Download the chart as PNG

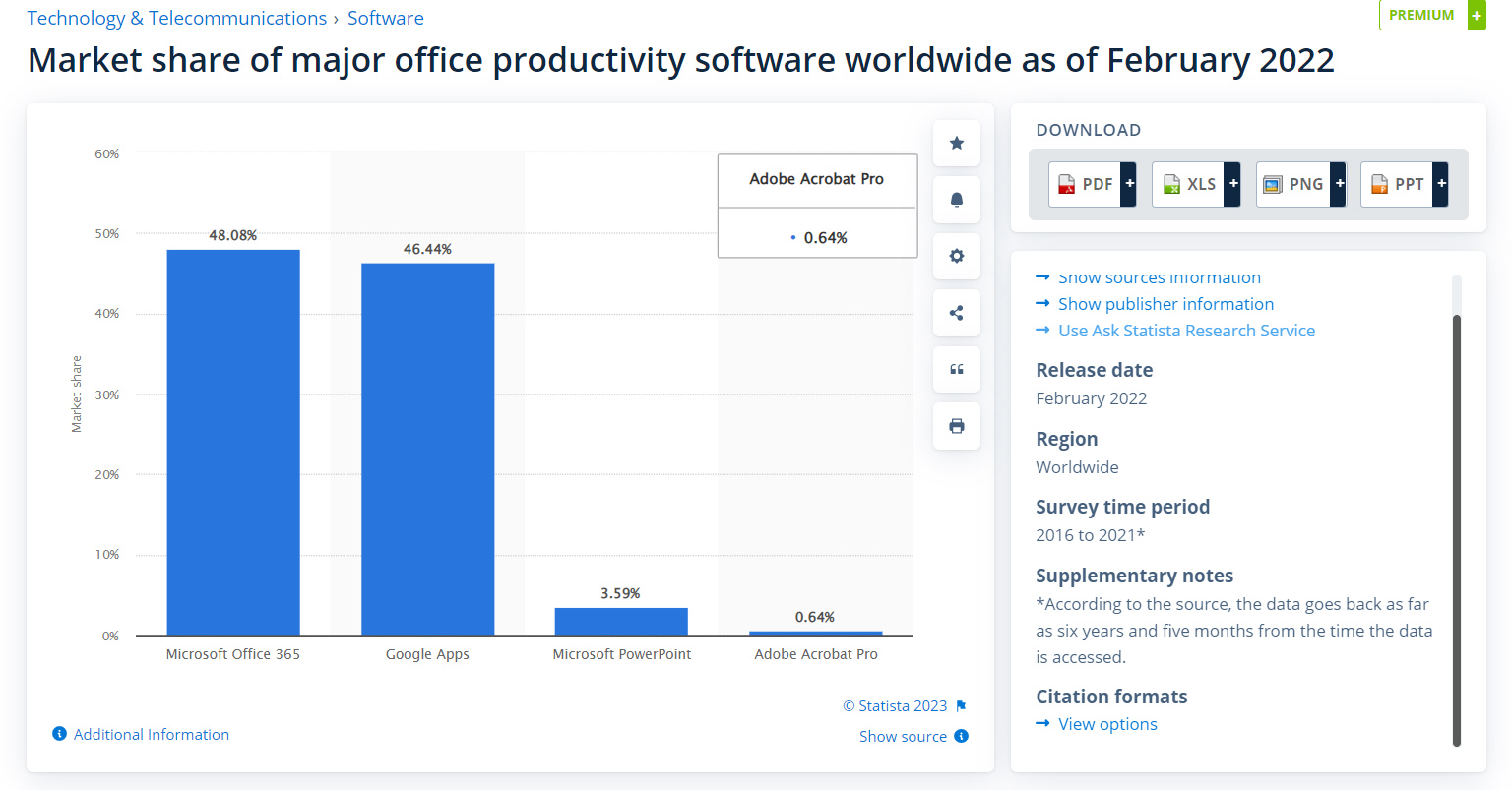pyautogui.click(x=1300, y=184)
